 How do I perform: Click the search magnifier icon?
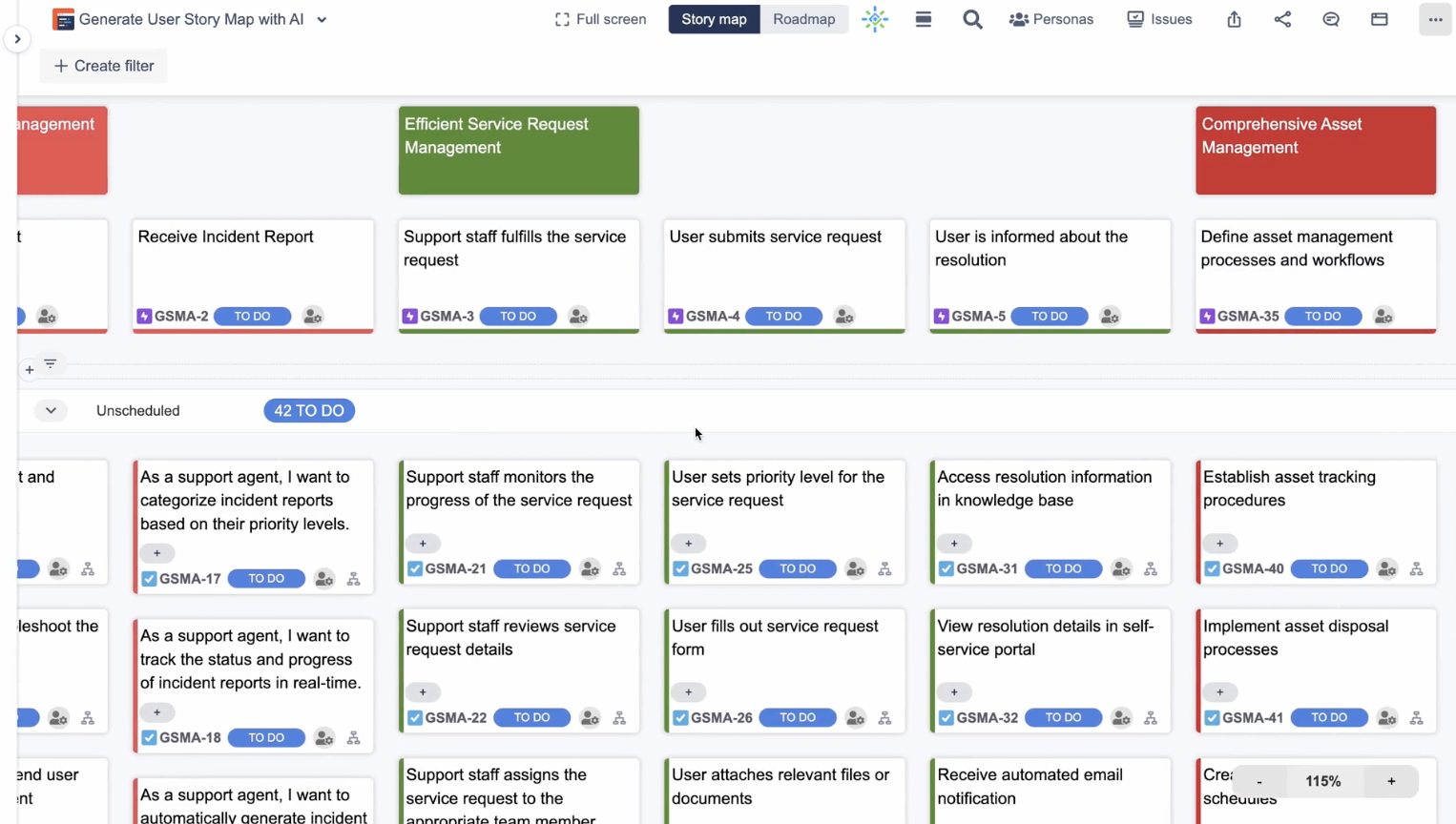click(x=971, y=19)
